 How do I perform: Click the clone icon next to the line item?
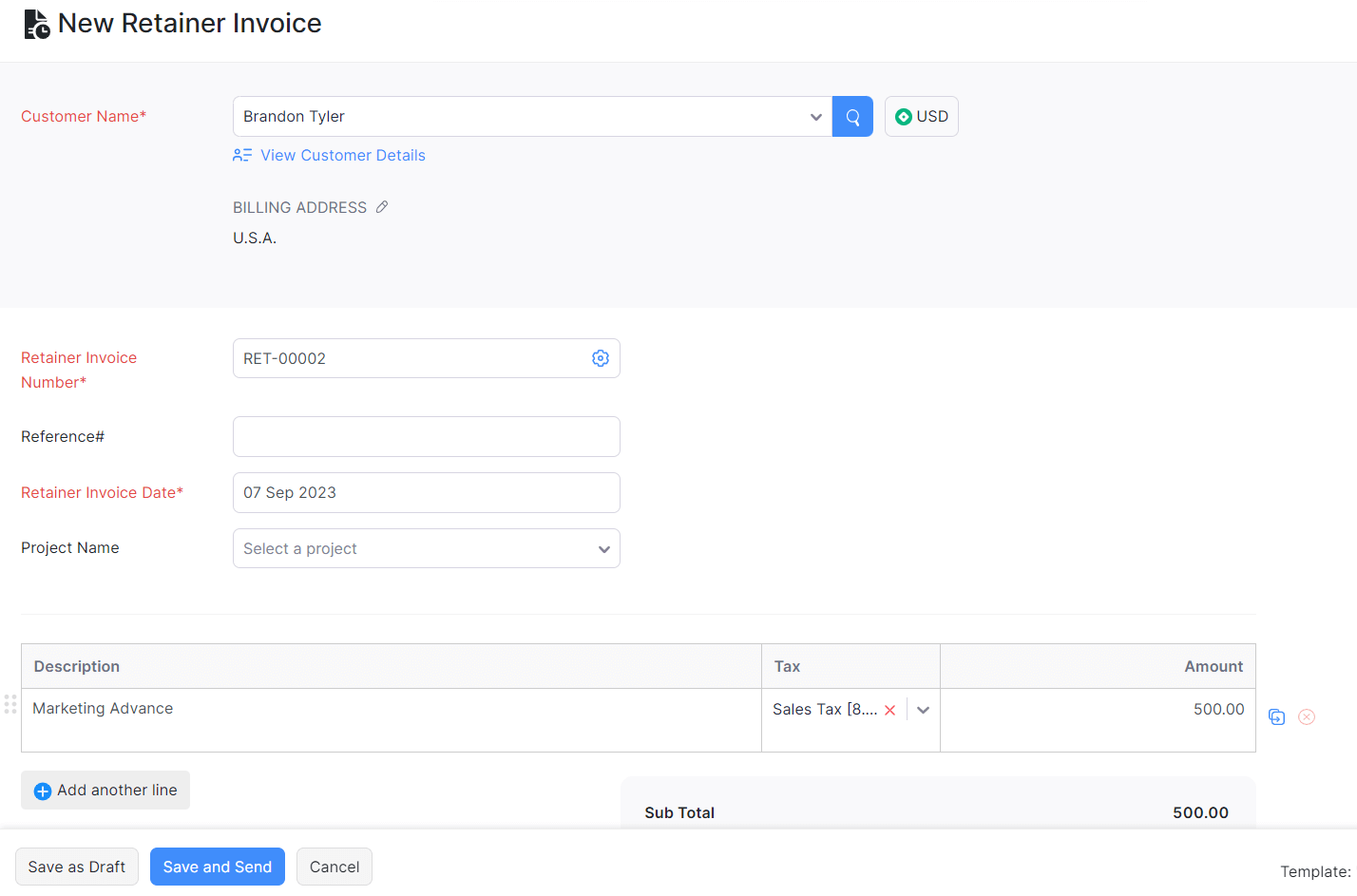tap(1276, 716)
